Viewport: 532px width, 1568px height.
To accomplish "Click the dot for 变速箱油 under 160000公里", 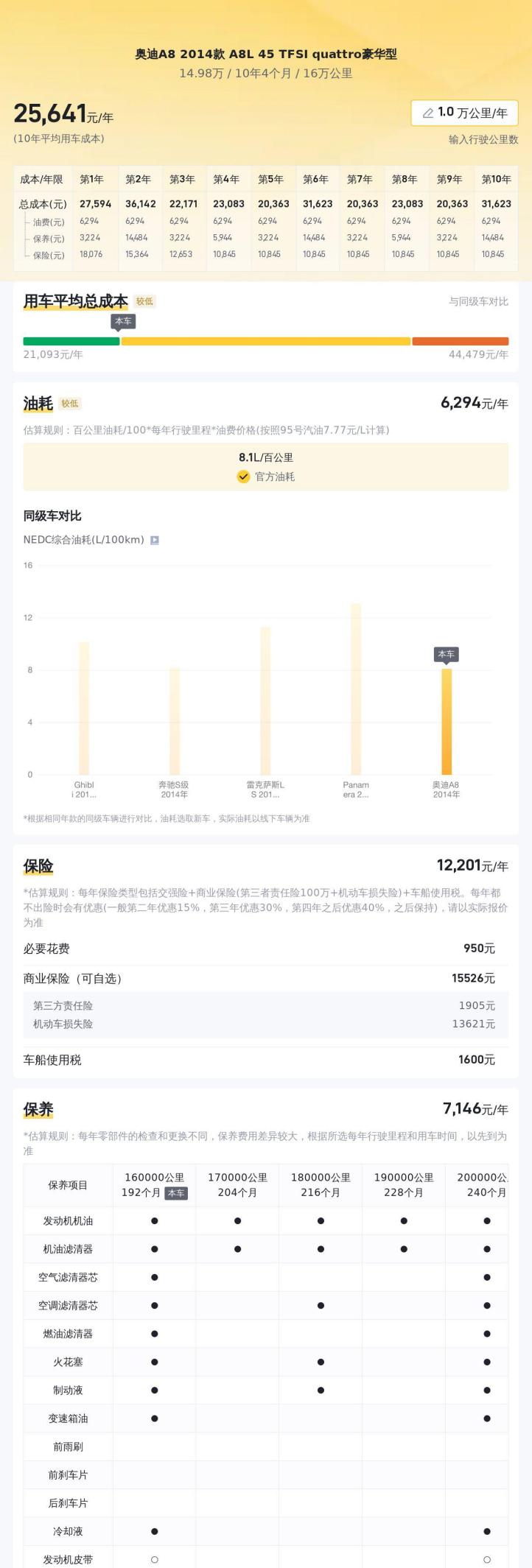I will click(154, 1418).
